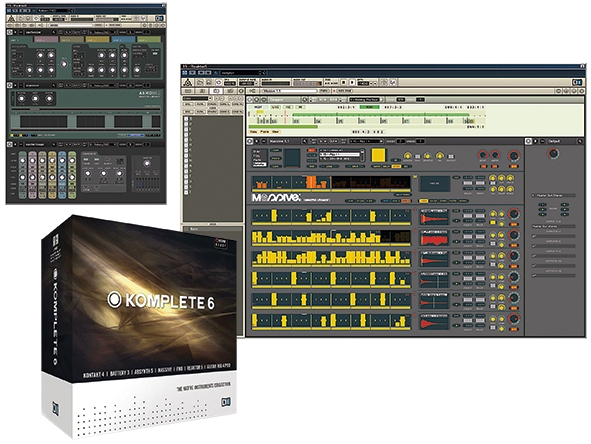591x444 pixels.
Task: Toggle the second checkbox in the sidebar list
Action: [186, 124]
